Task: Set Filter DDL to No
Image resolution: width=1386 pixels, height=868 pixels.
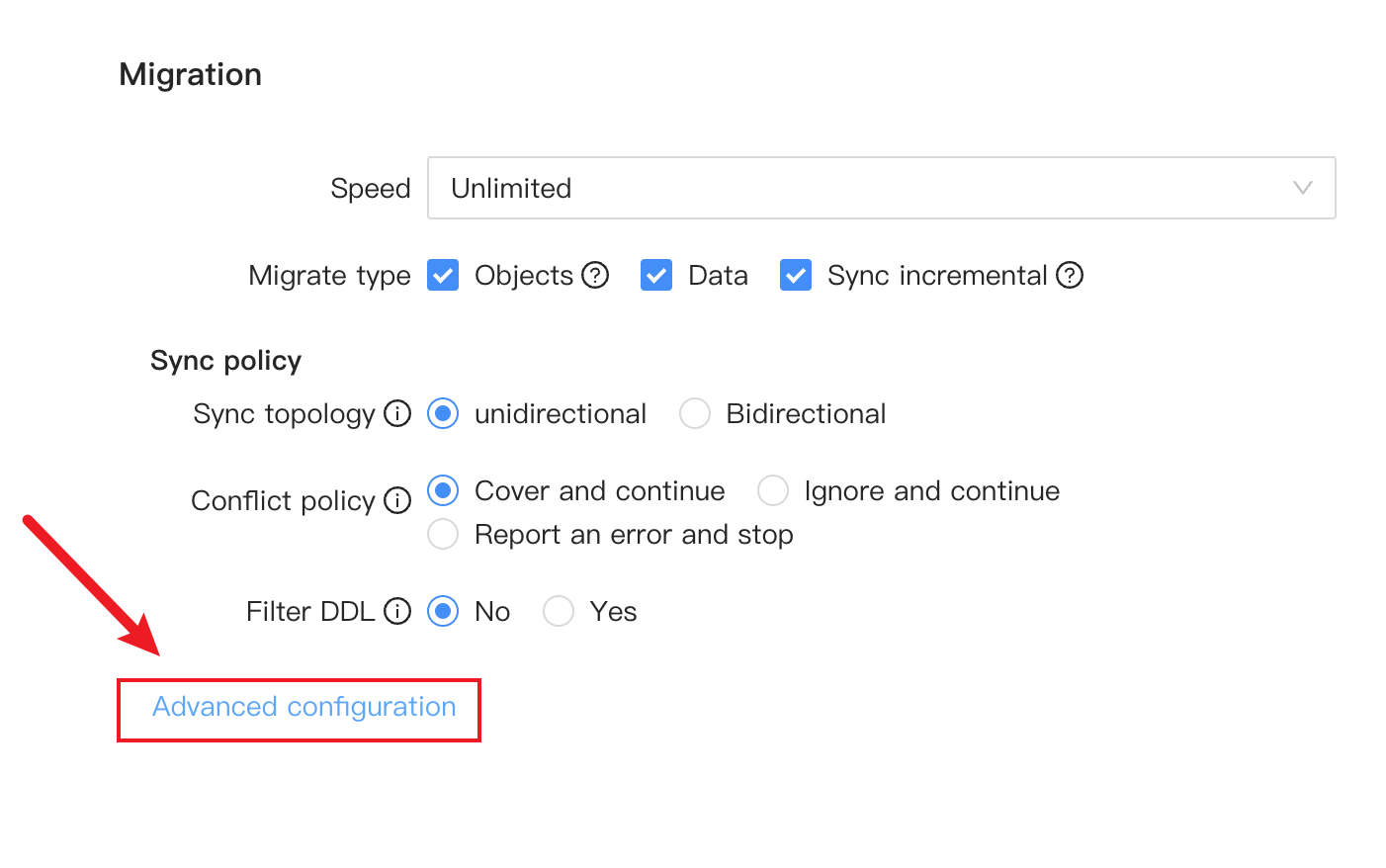Action: tap(443, 611)
